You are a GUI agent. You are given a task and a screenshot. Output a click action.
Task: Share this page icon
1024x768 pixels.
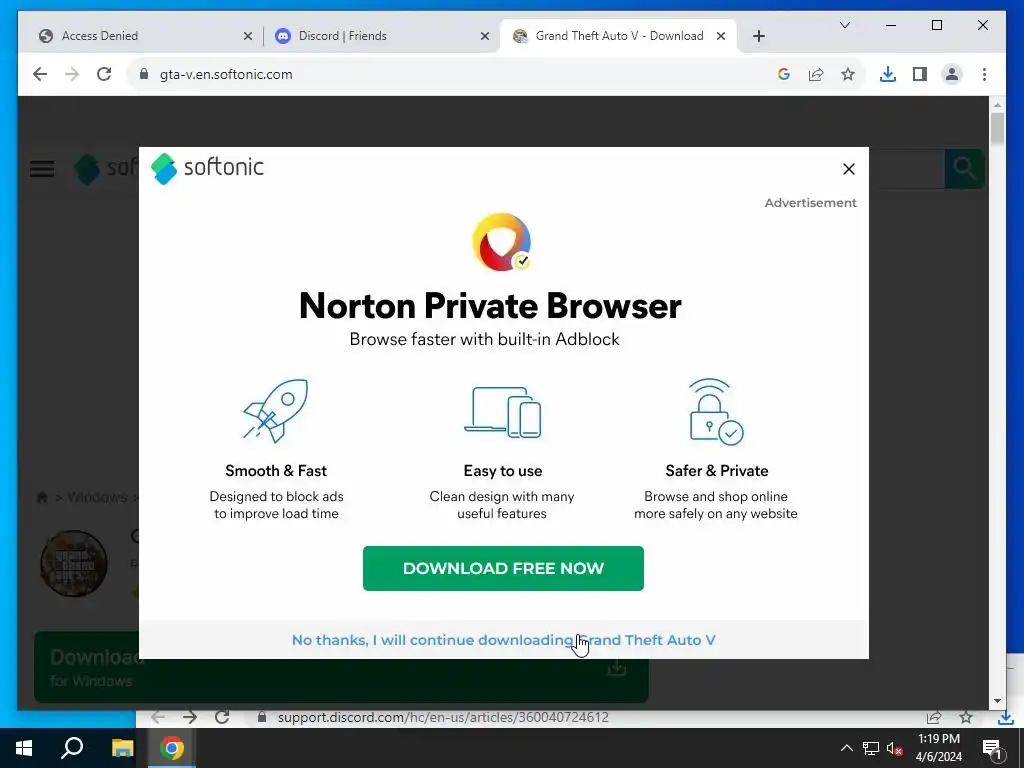point(816,74)
